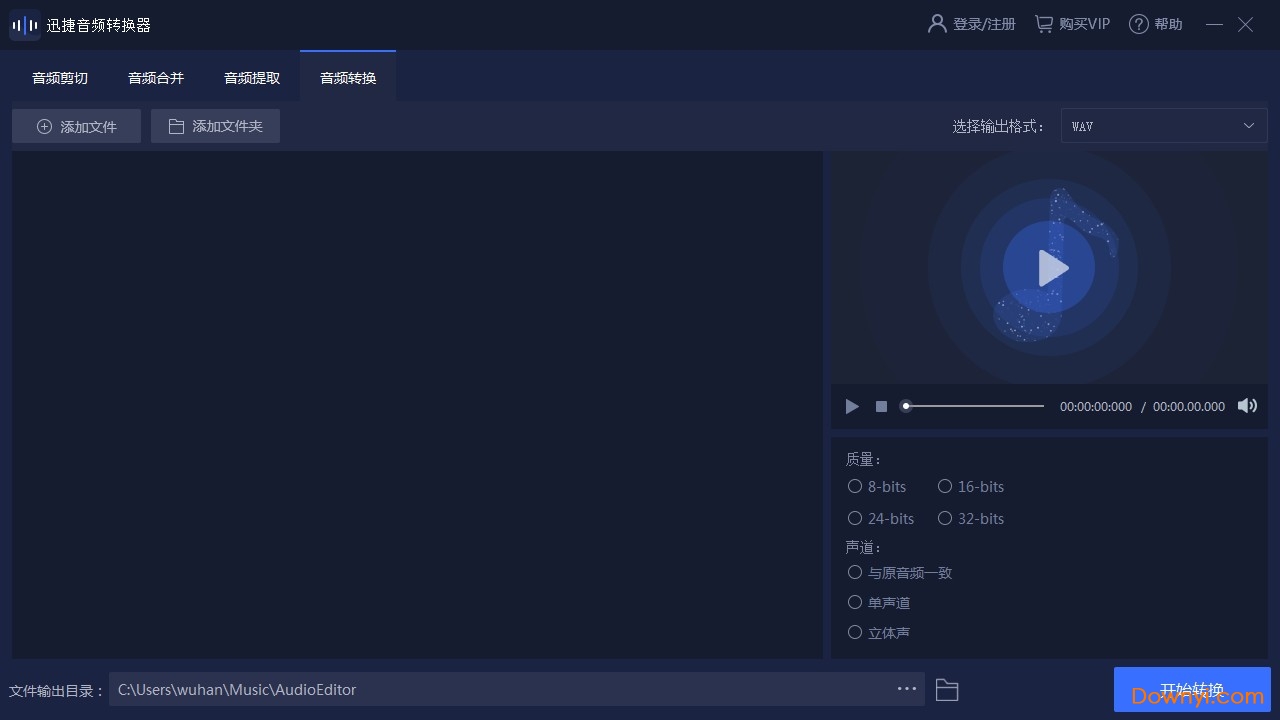Click the three-dots browse path button
The image size is (1280, 720).
point(907,689)
